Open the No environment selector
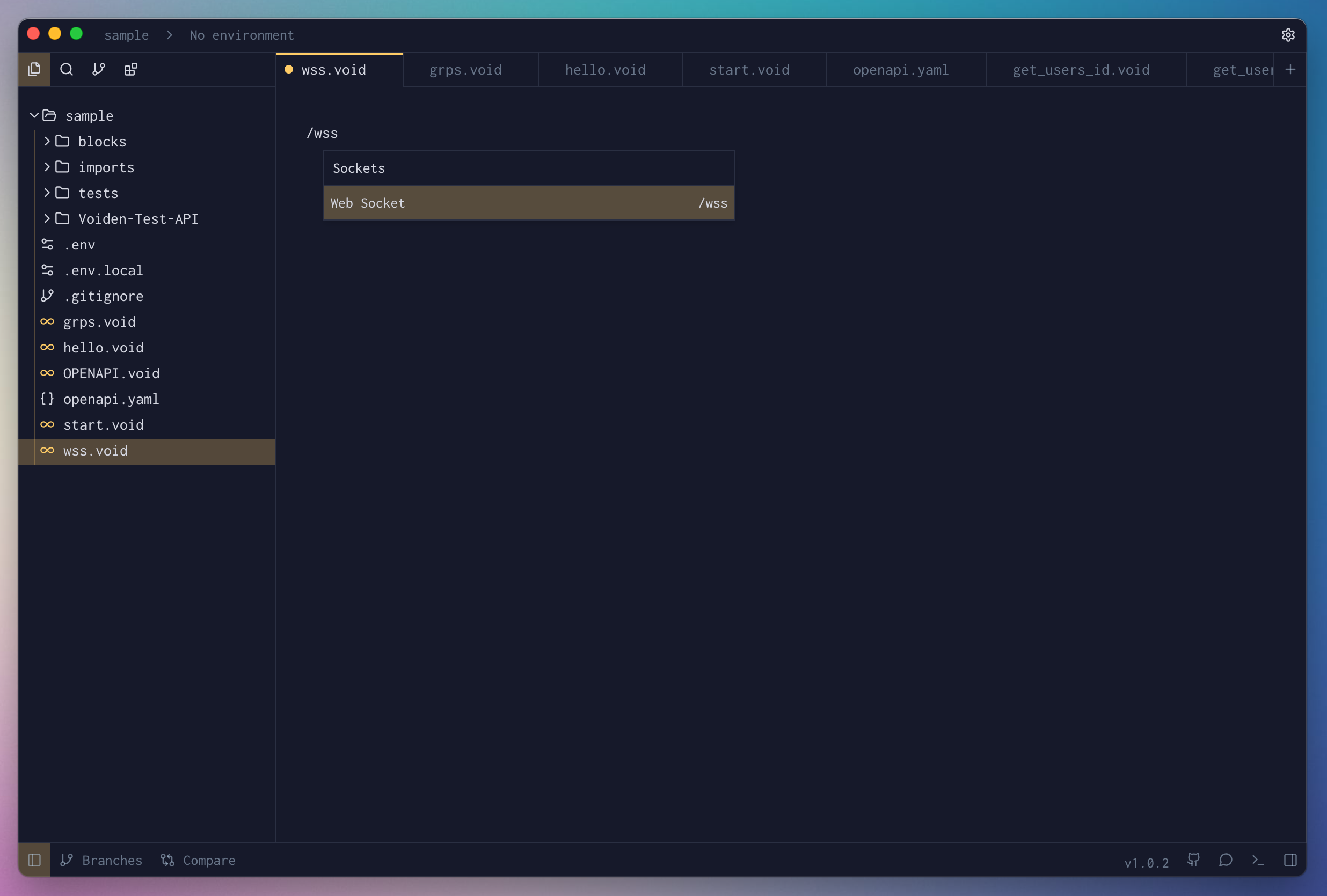Viewport: 1327px width, 896px height. pyautogui.click(x=242, y=35)
